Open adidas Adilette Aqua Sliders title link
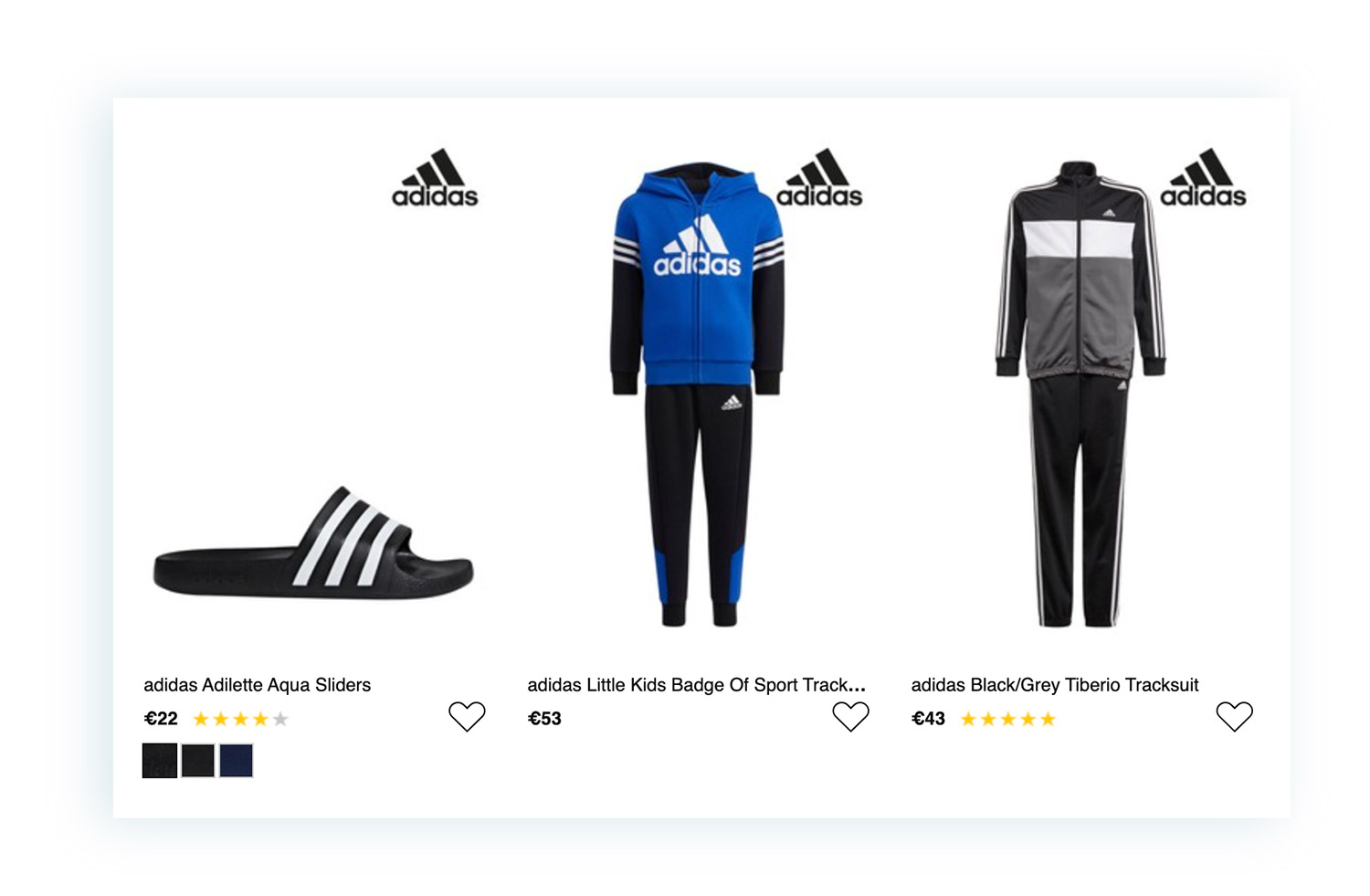Viewport: 1370px width, 896px height. [257, 685]
